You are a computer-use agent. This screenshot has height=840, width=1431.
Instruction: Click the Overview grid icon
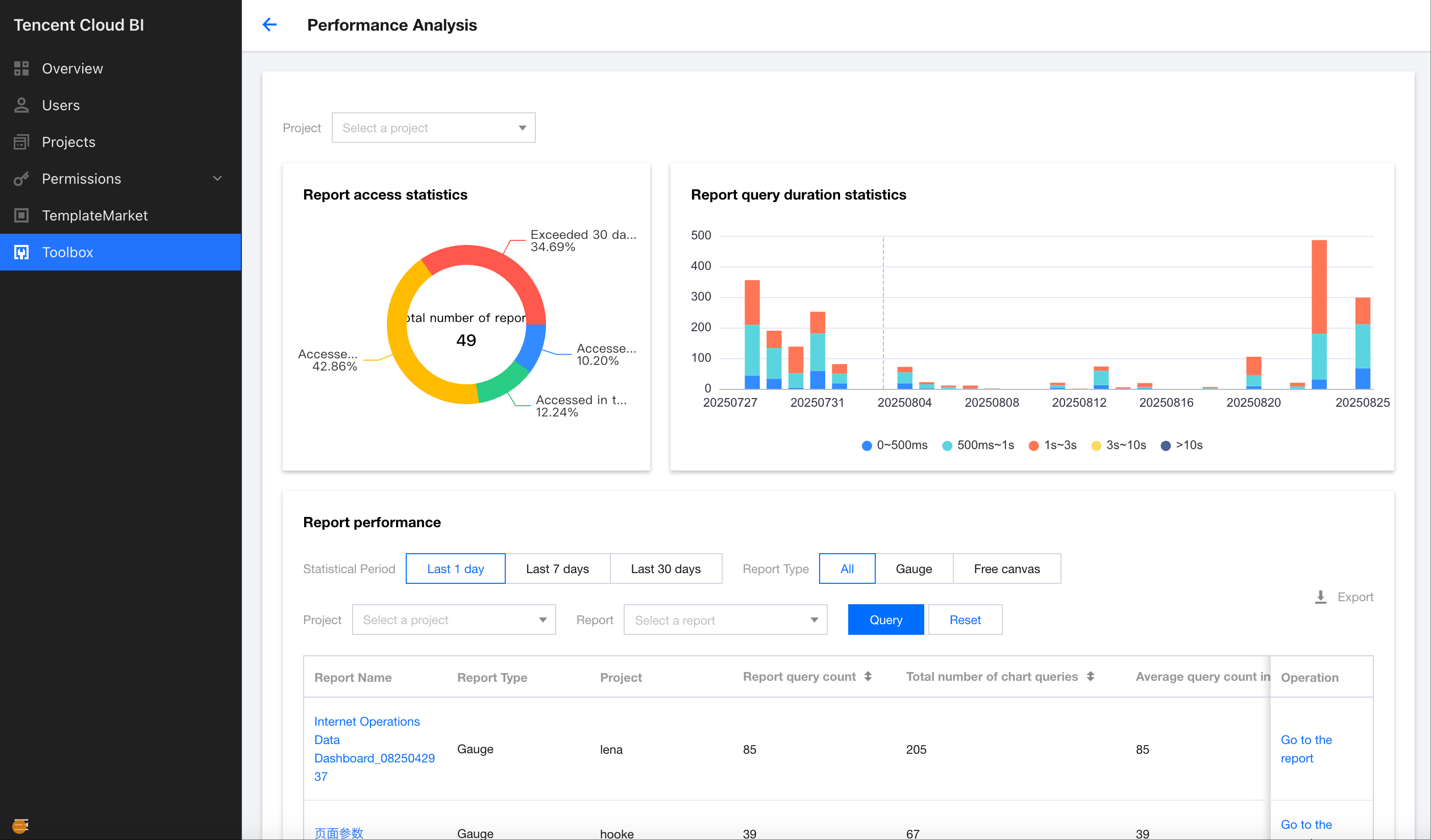click(x=21, y=69)
